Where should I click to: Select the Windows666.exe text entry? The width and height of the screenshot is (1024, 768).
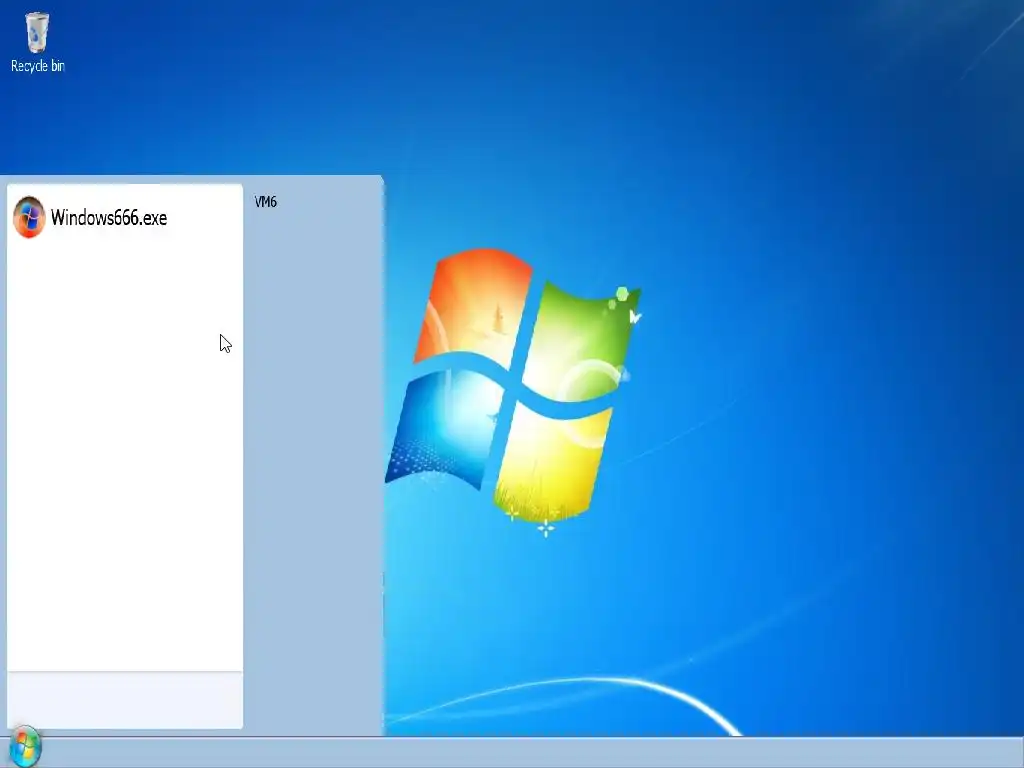(x=109, y=217)
